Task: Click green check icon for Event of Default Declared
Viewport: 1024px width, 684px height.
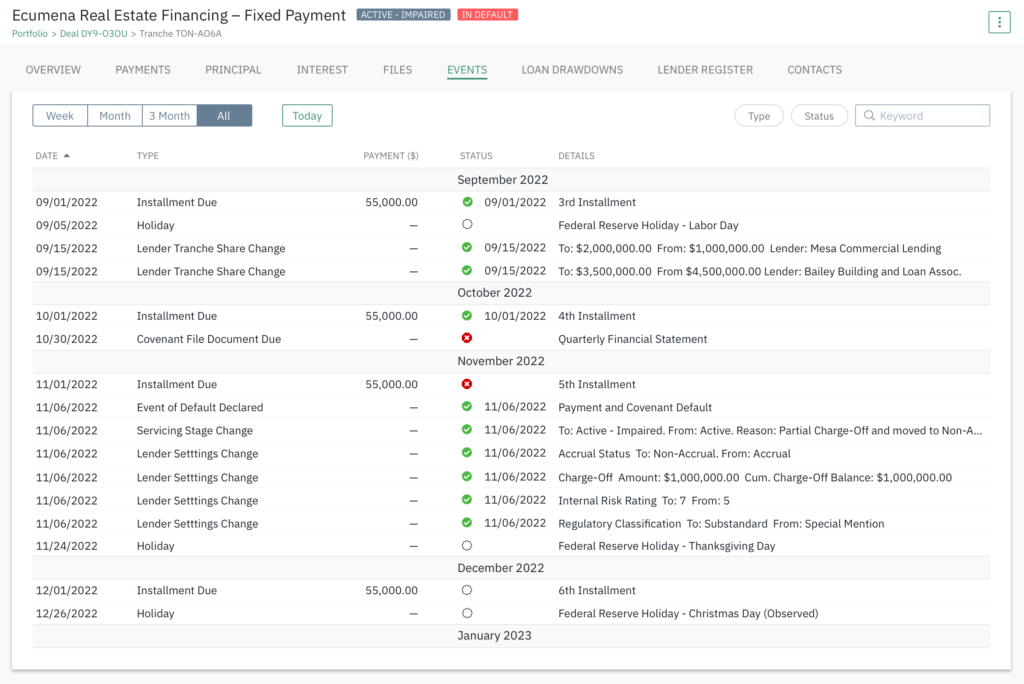Action: 467,407
